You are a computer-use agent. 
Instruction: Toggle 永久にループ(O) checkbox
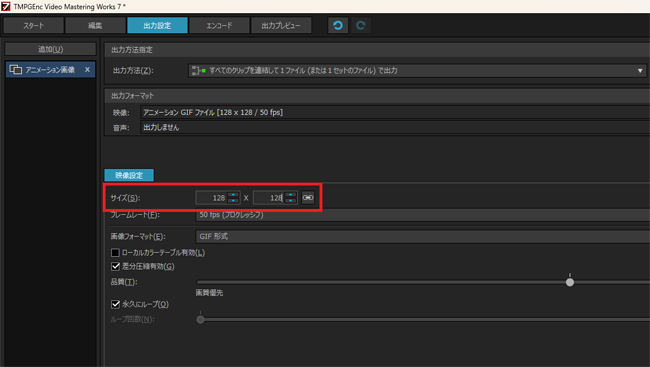115,304
